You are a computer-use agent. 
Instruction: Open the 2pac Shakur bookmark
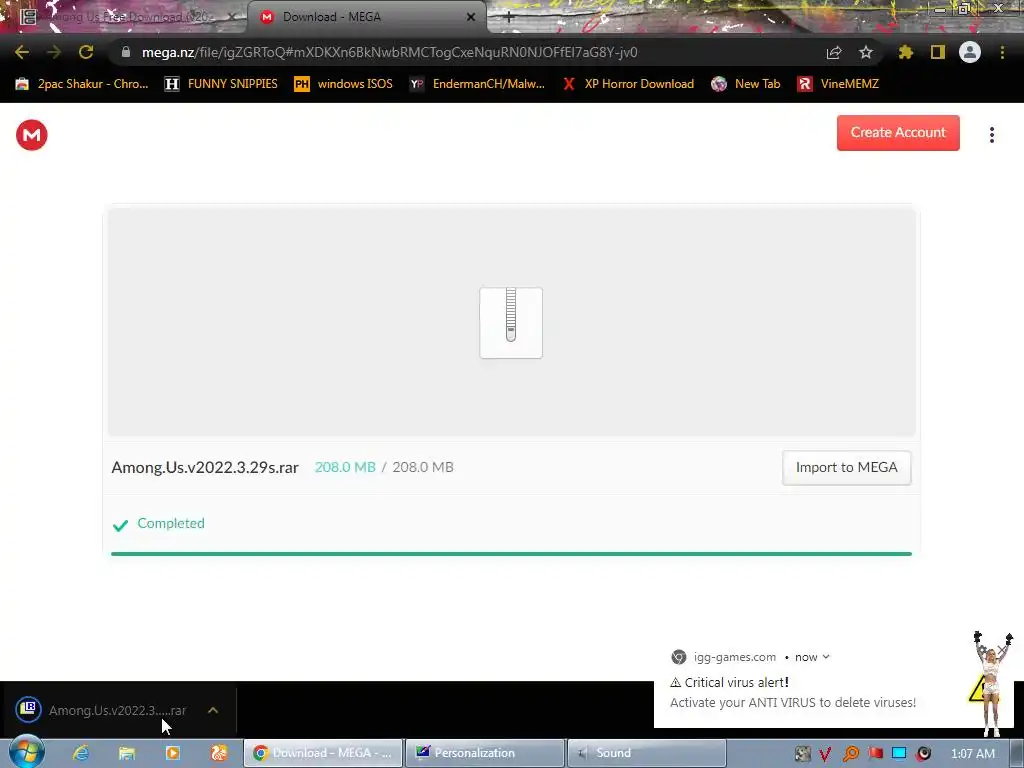click(x=82, y=84)
